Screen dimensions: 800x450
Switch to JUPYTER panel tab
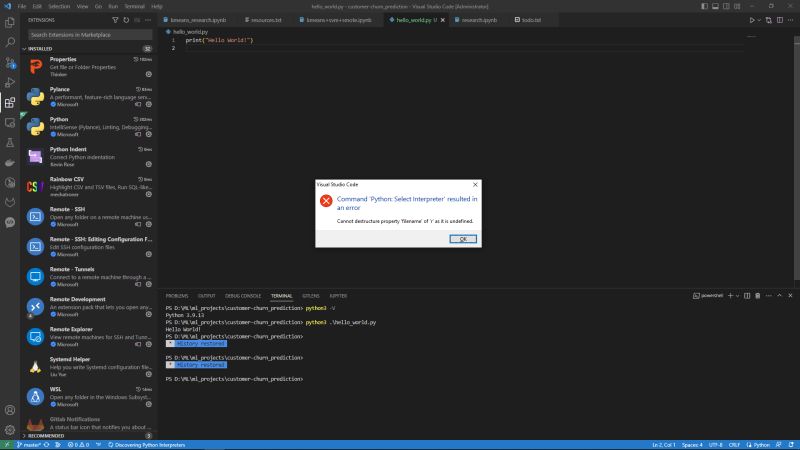(x=338, y=296)
